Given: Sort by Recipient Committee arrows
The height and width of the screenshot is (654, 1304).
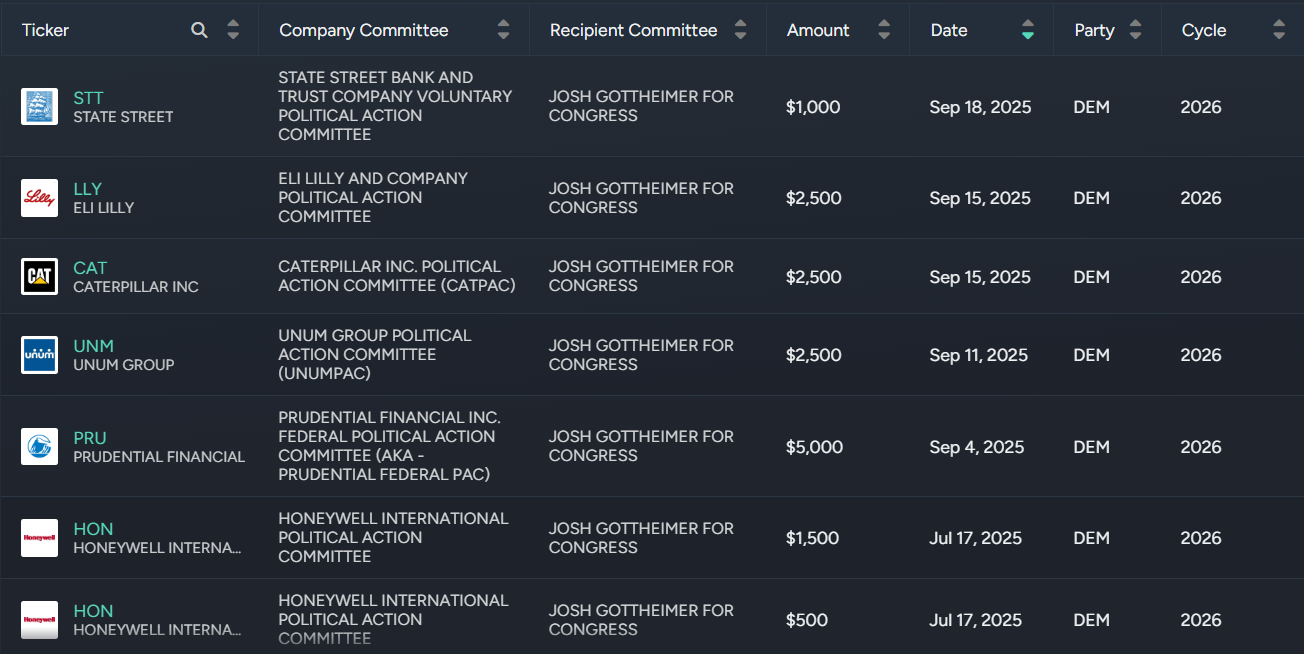Looking at the screenshot, I should (740, 30).
